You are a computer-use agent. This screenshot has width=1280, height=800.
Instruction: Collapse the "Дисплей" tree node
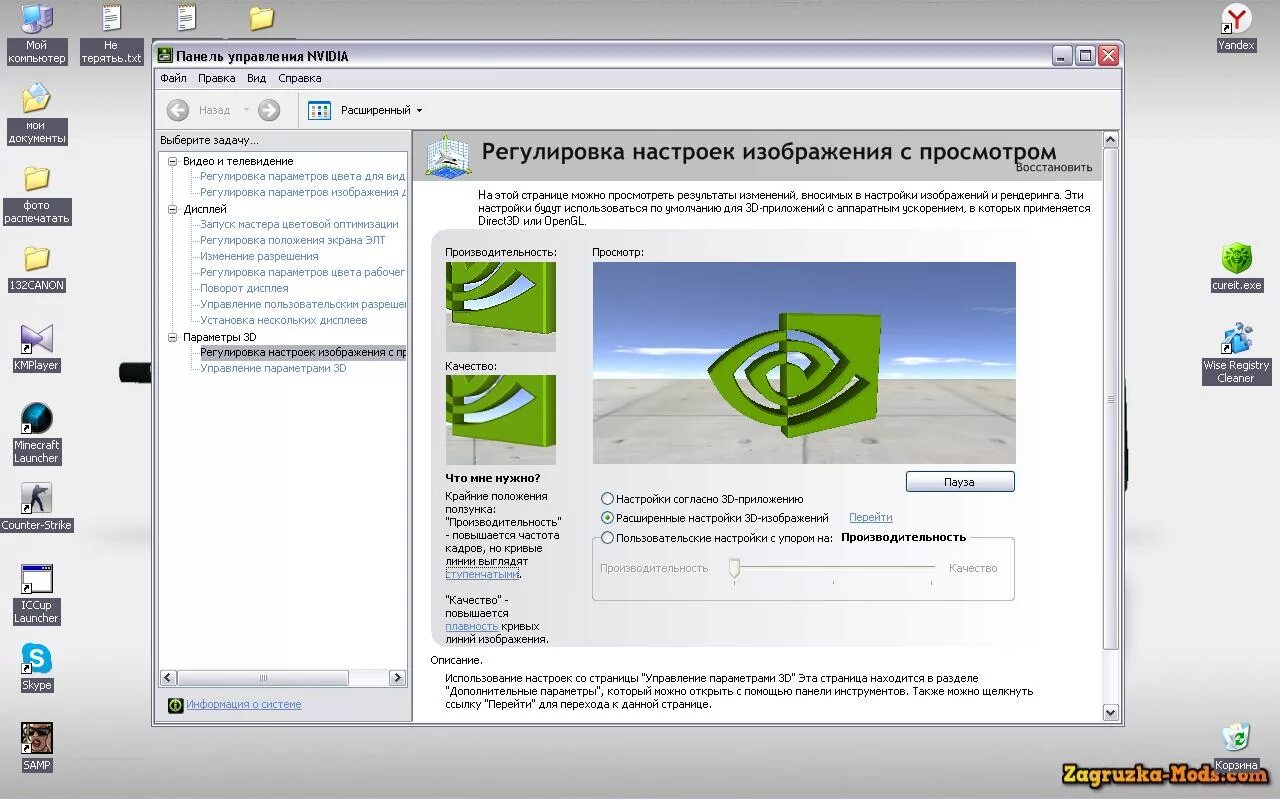coord(172,209)
